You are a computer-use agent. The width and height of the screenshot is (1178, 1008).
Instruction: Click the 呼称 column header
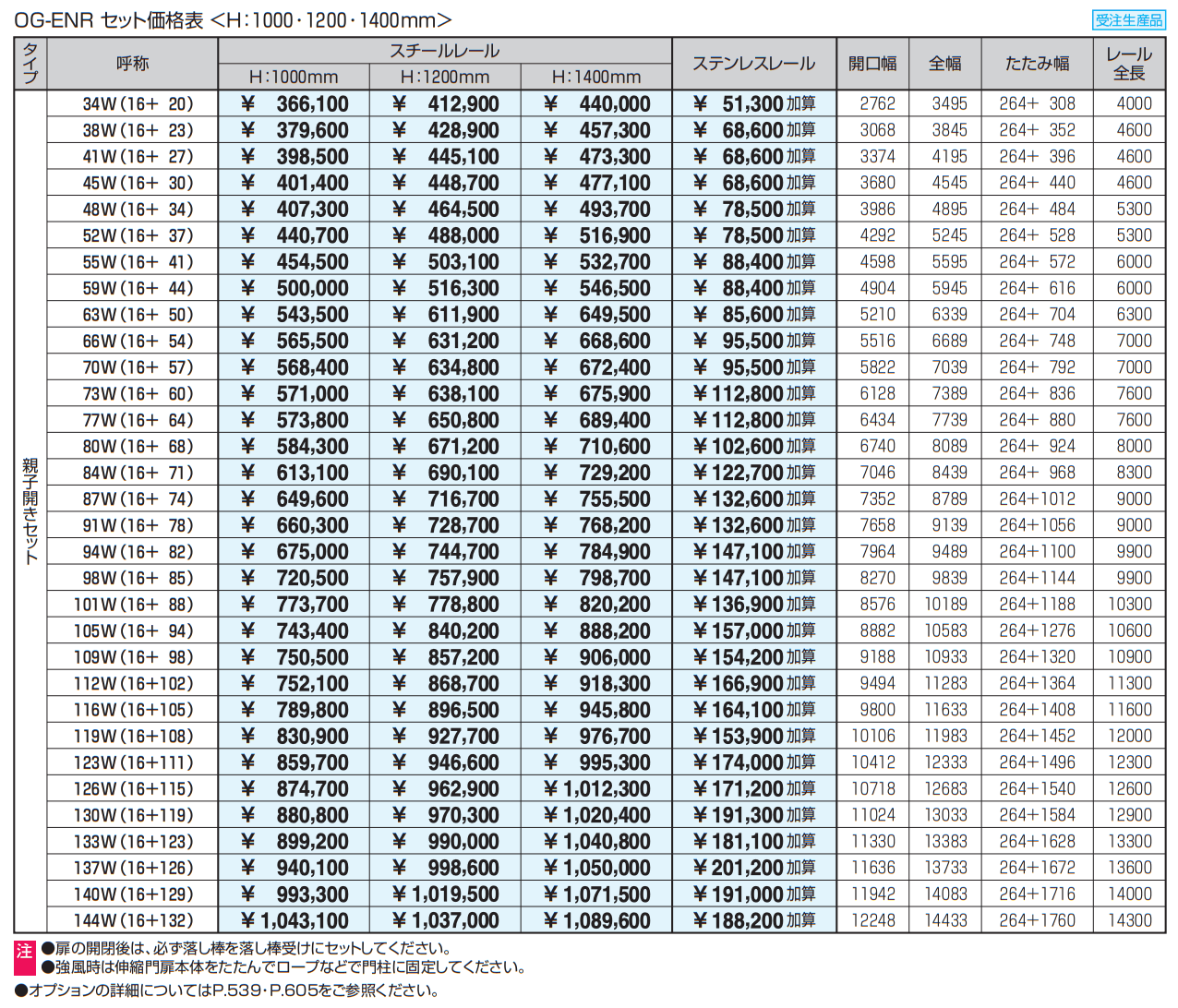pyautogui.click(x=132, y=64)
